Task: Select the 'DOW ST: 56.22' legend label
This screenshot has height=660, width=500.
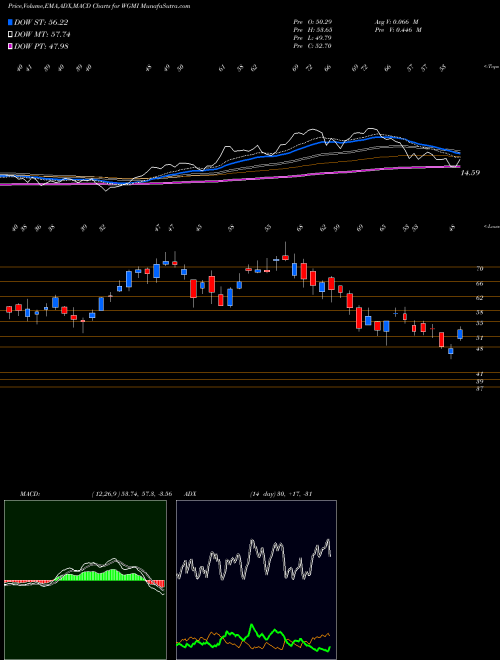Action: tap(41, 22)
